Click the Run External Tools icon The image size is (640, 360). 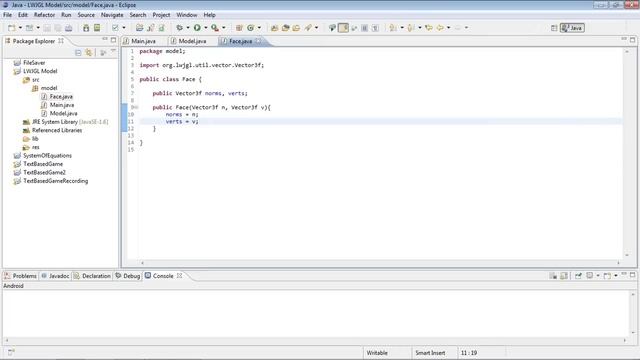point(215,28)
